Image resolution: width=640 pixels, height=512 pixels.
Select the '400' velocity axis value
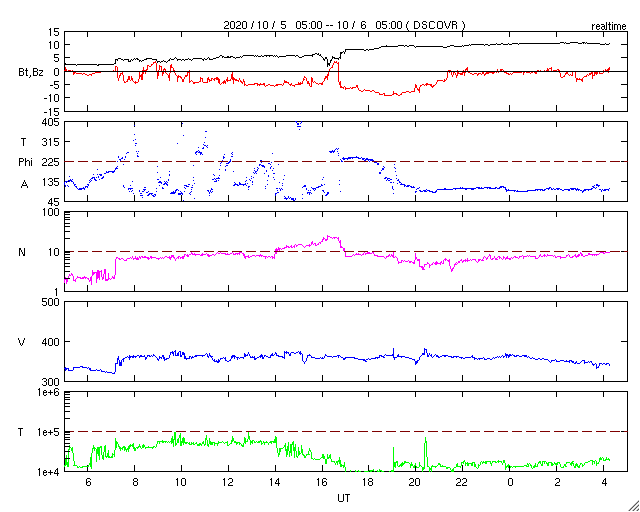coord(51,342)
